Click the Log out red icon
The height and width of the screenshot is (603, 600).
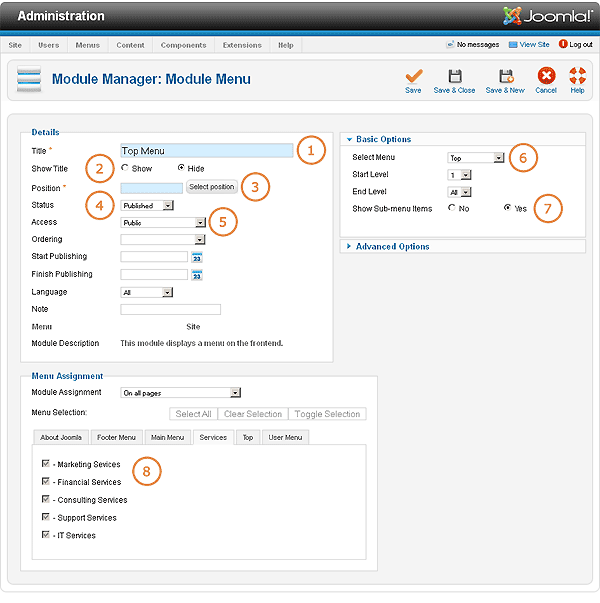click(x=563, y=44)
